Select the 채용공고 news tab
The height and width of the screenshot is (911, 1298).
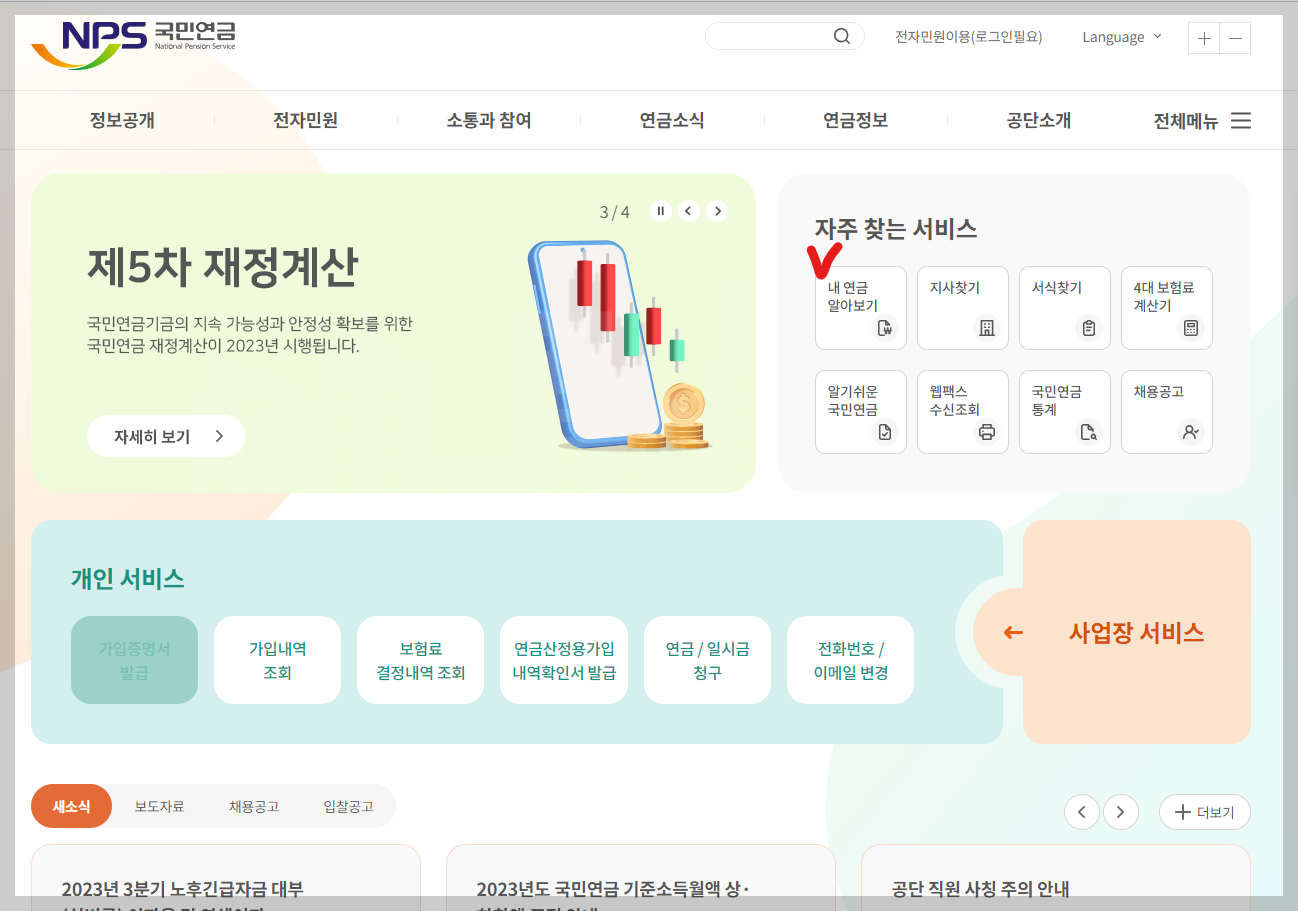[x=253, y=807]
